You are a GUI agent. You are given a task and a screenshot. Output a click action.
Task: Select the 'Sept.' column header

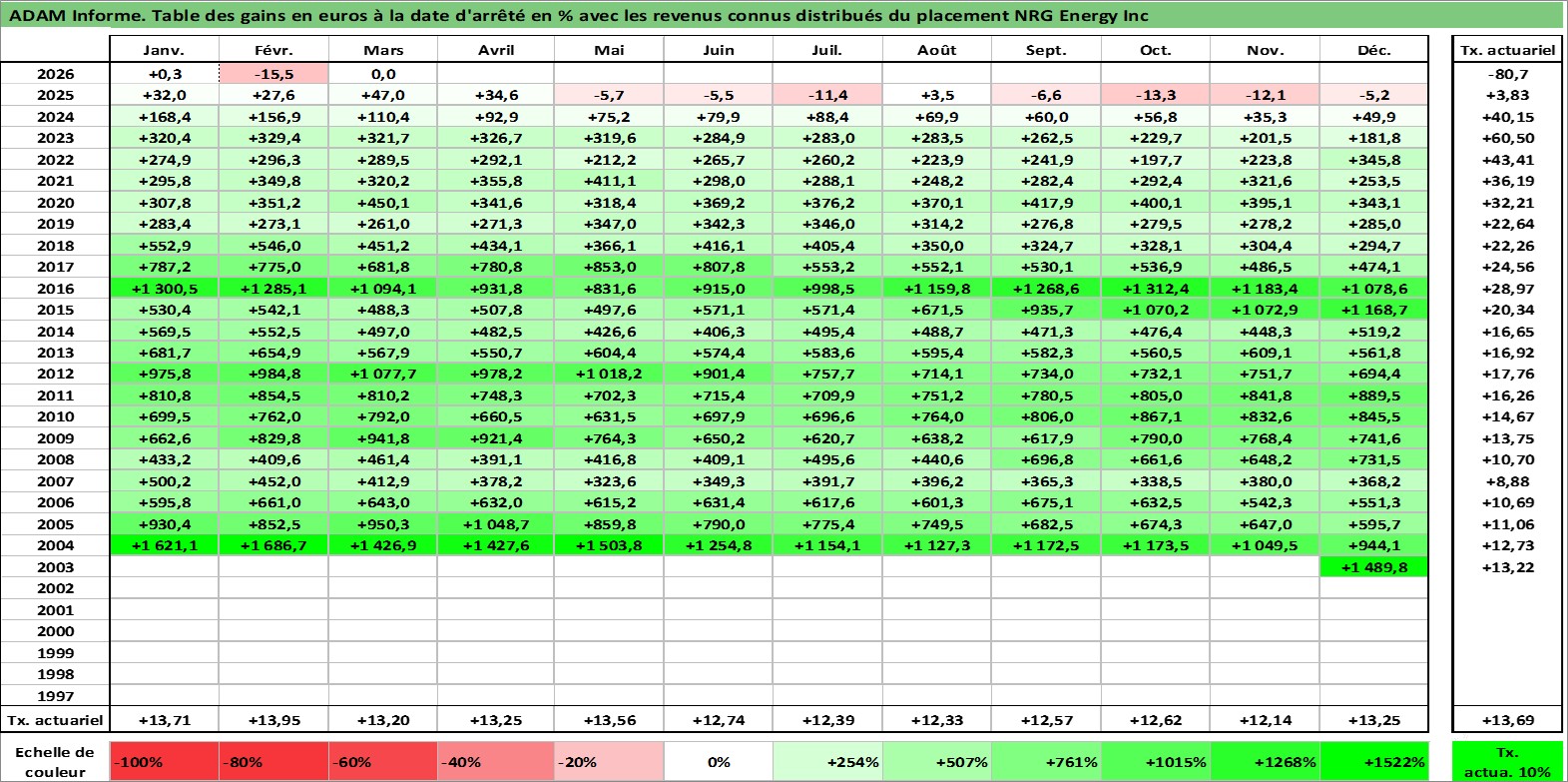(x=1046, y=50)
